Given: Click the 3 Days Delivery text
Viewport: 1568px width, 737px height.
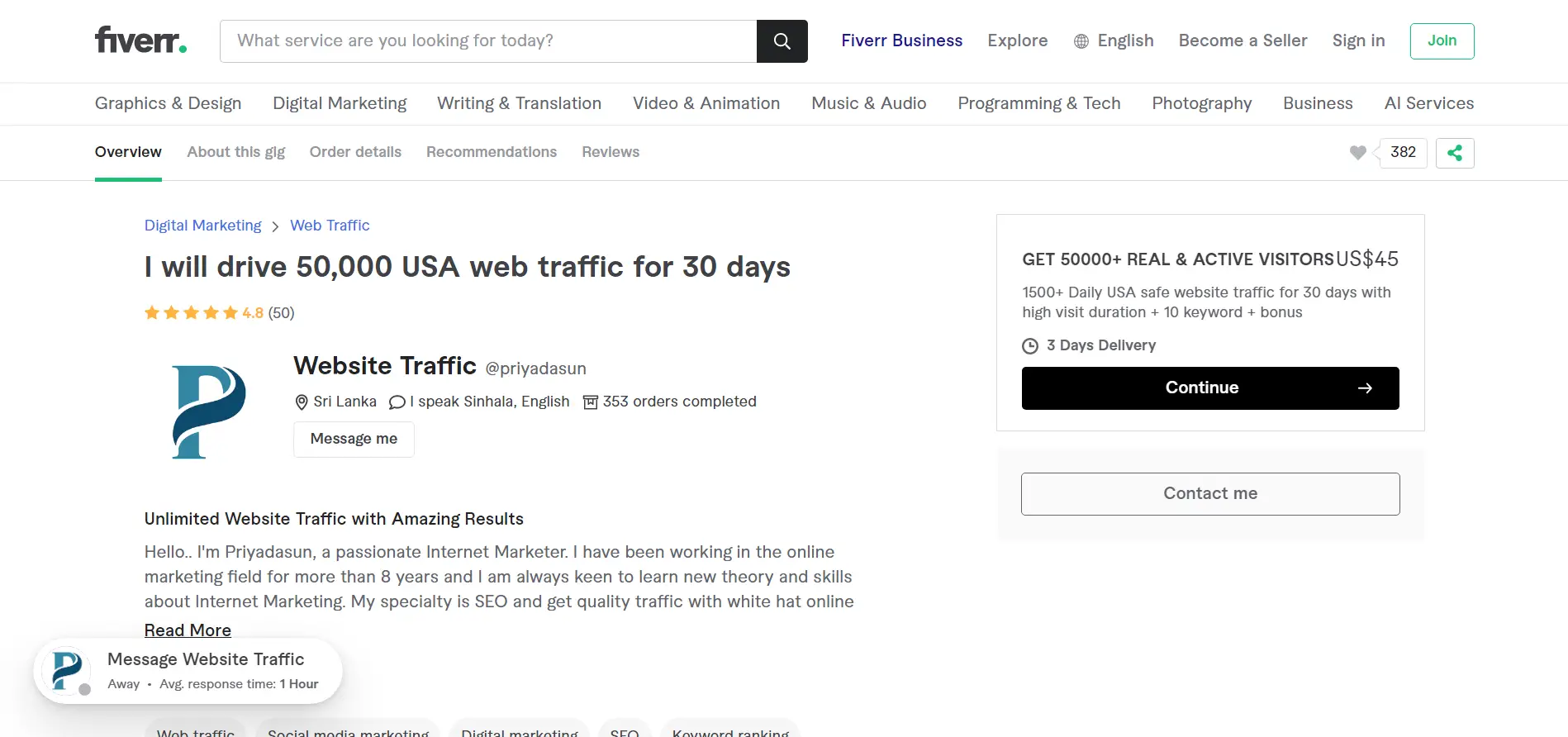Looking at the screenshot, I should point(1101,346).
